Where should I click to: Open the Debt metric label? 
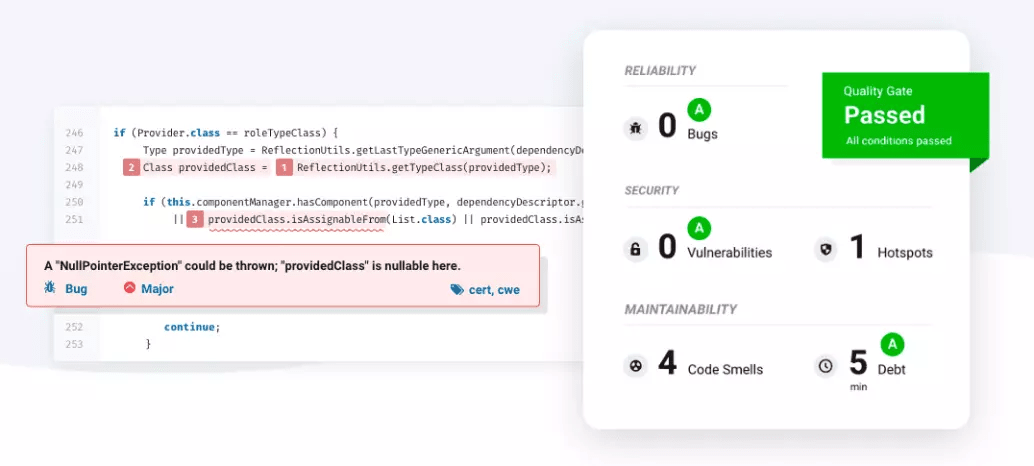point(892,369)
